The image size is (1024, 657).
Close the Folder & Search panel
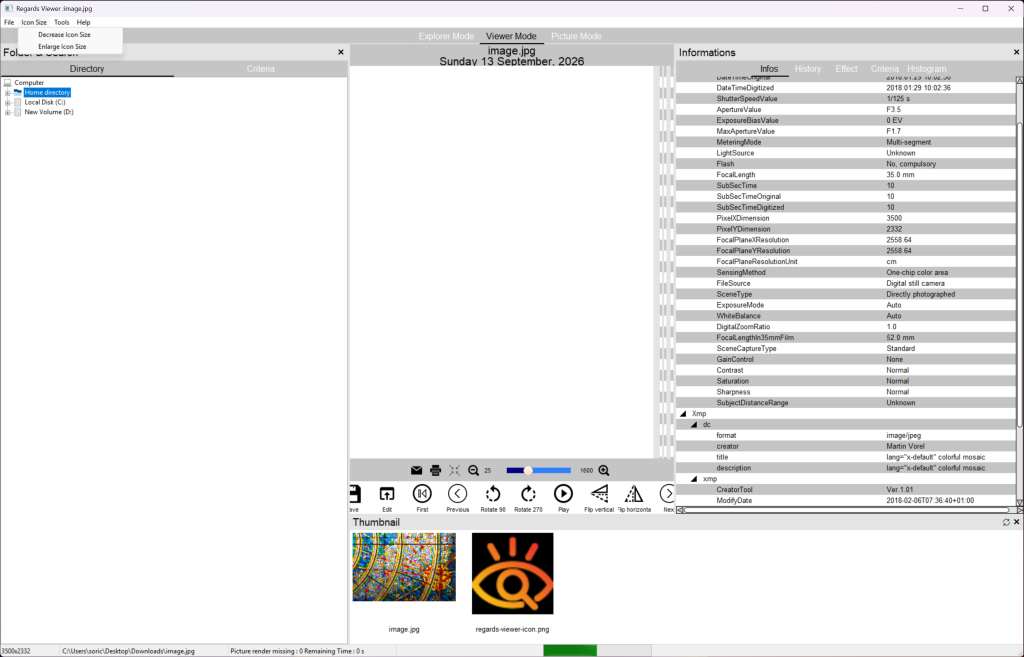pos(340,52)
